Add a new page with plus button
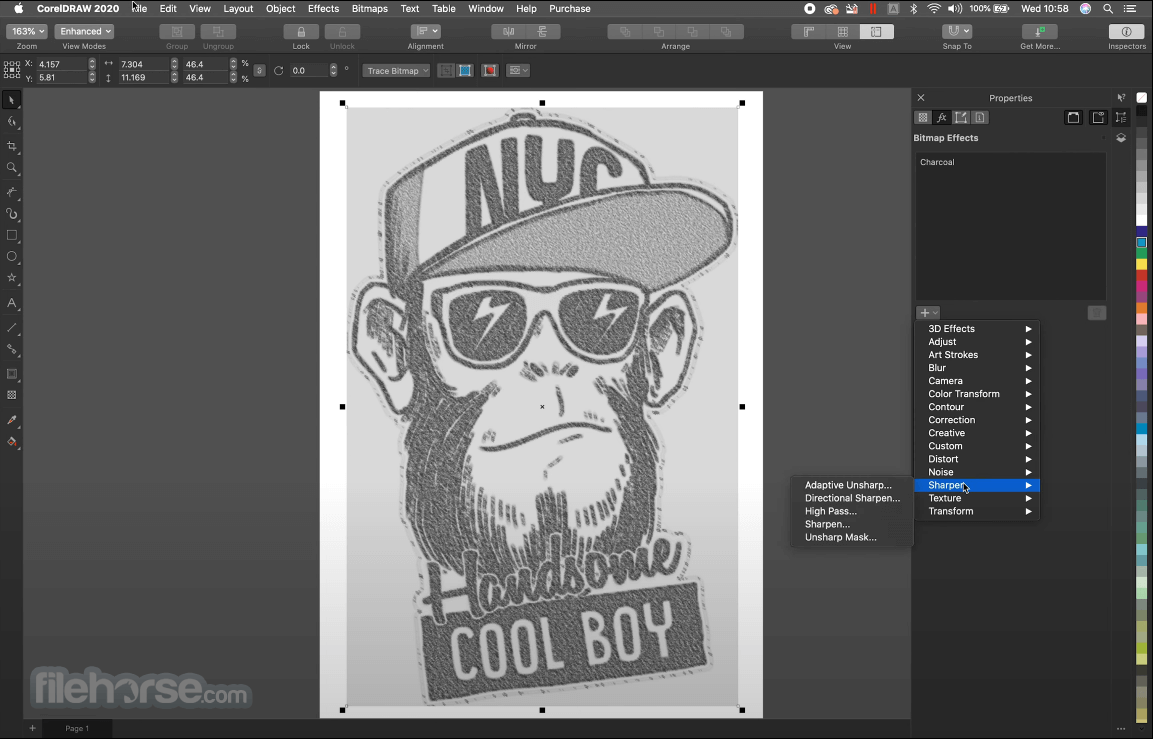 (x=32, y=729)
